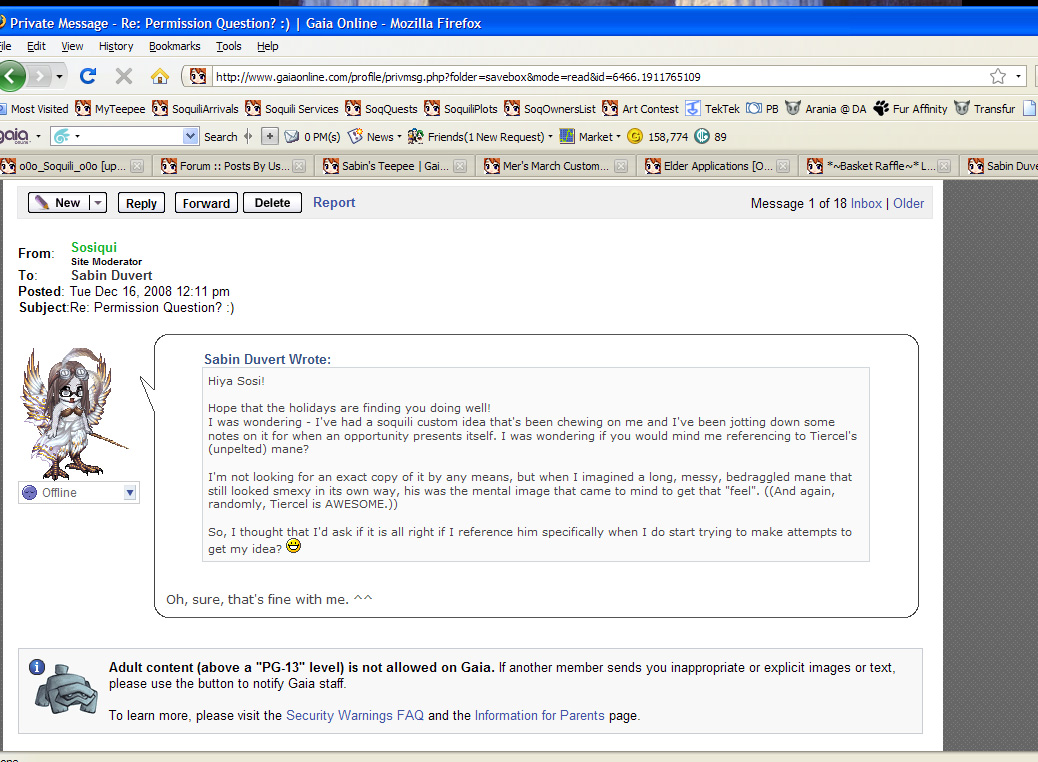Image resolution: width=1038 pixels, height=762 pixels.
Task: Click the Stop loading X icon
Action: (x=124, y=76)
